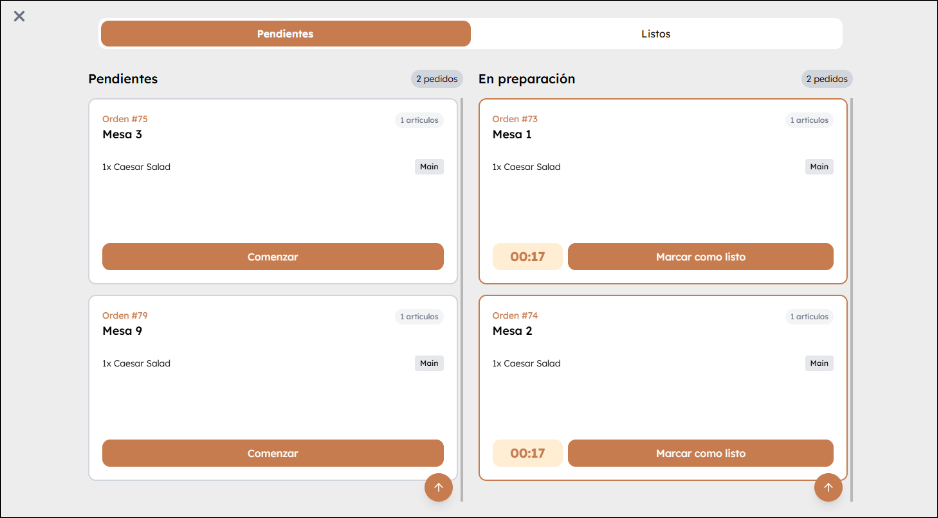Click the En preparación column heading

click(527, 79)
